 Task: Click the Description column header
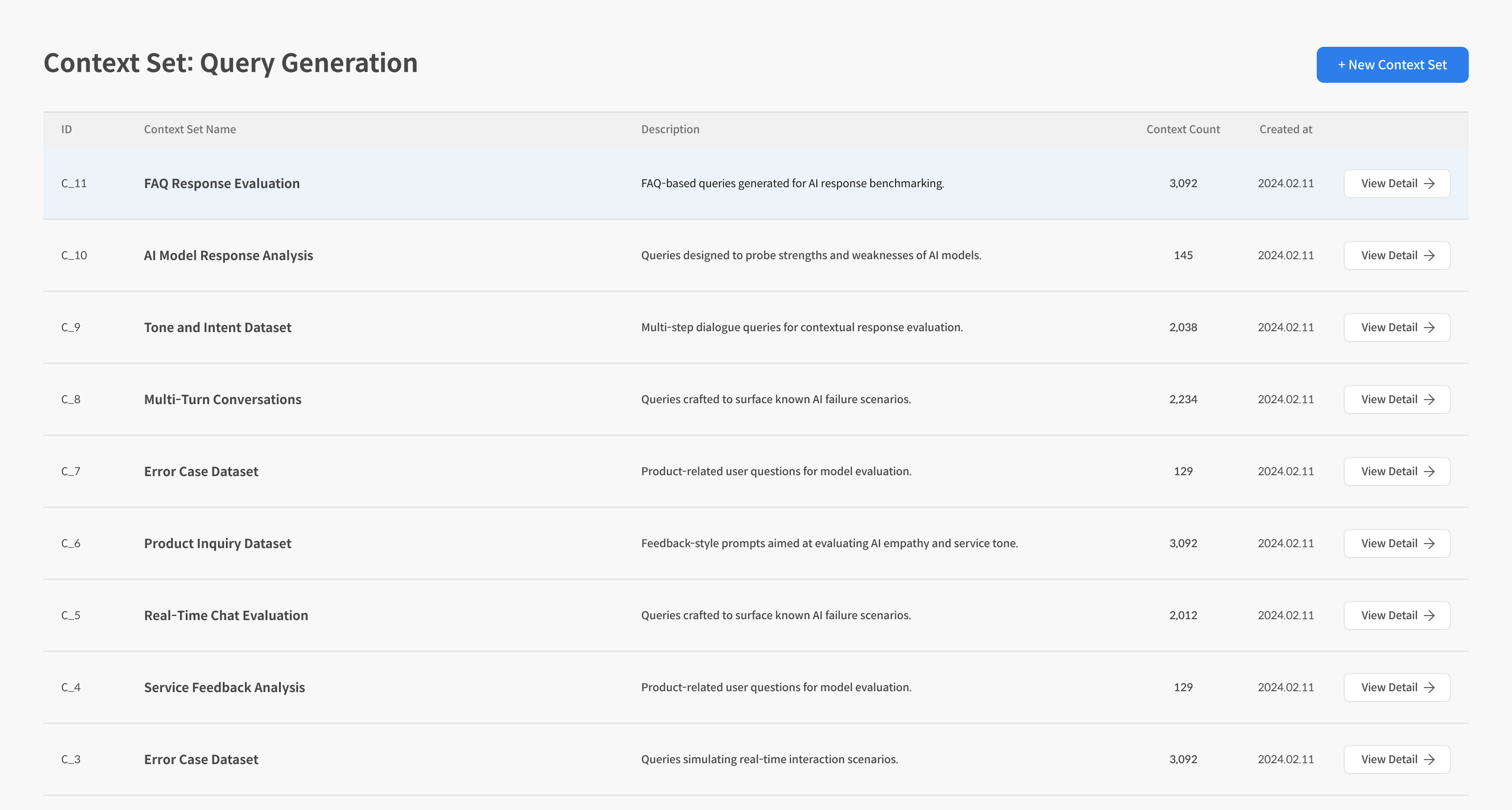(670, 129)
